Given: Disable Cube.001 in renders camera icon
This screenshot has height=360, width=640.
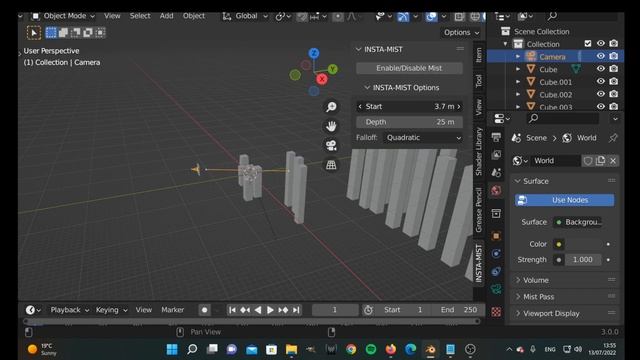Looking at the screenshot, I should coord(613,82).
